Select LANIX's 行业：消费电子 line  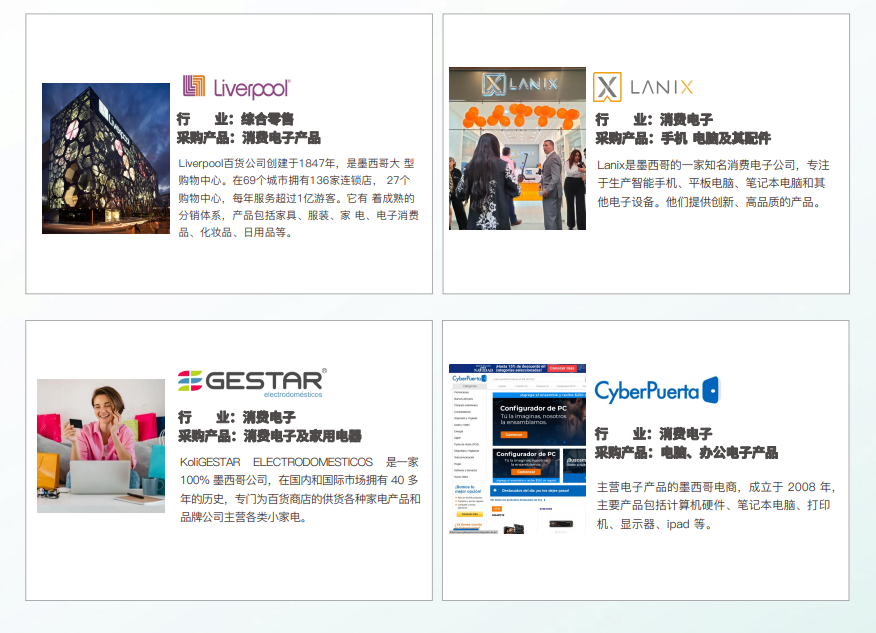tap(654, 120)
